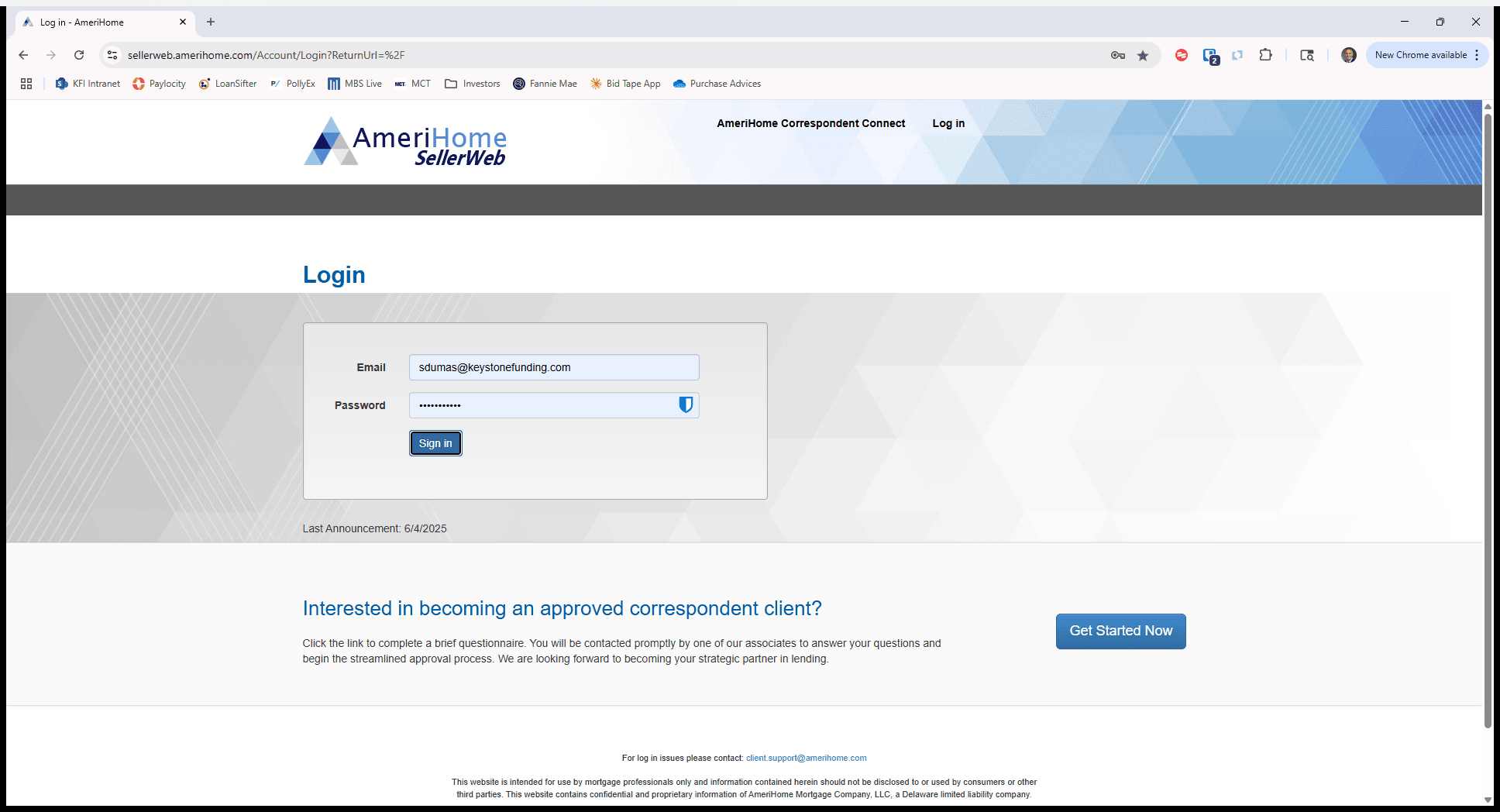Open the Paylocity bookmark

159,84
